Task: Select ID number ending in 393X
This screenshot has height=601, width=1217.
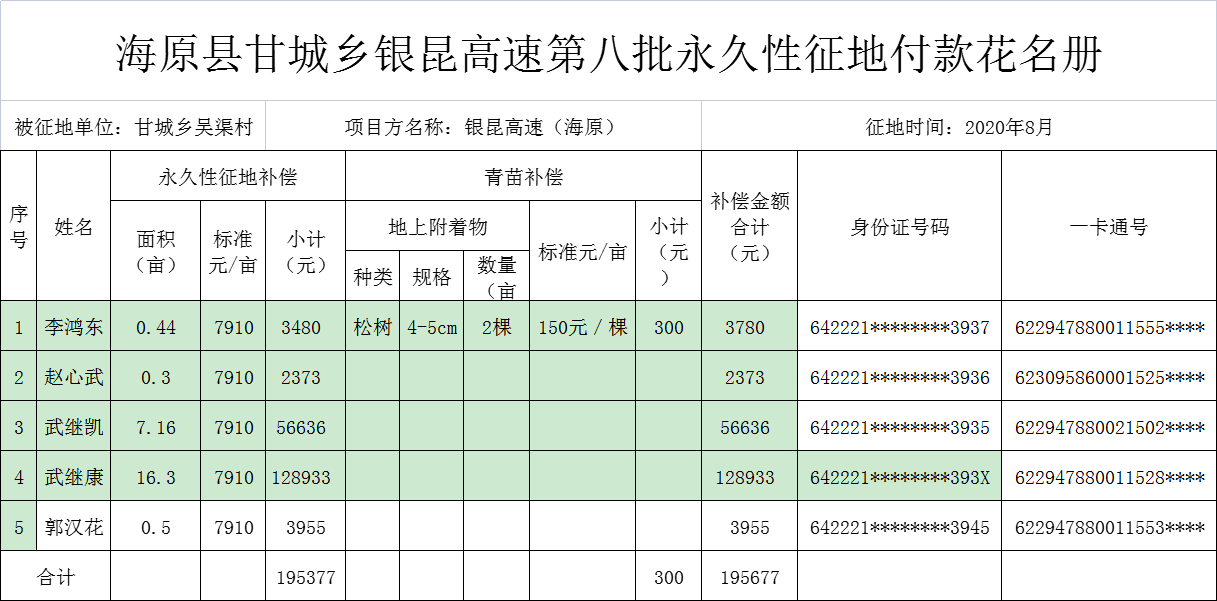Action: [x=899, y=477]
